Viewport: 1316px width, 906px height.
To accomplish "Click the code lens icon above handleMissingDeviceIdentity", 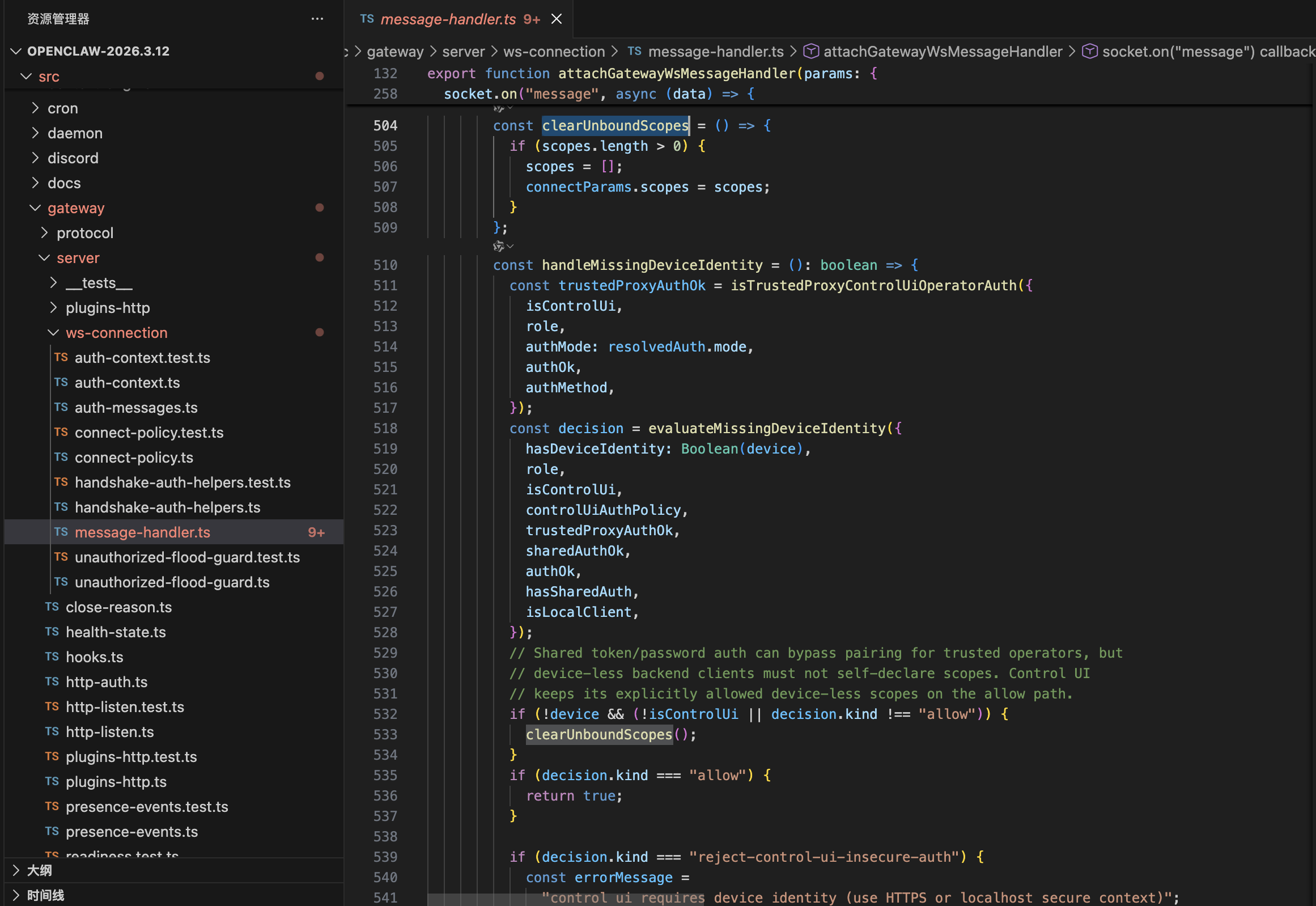I will click(x=499, y=247).
